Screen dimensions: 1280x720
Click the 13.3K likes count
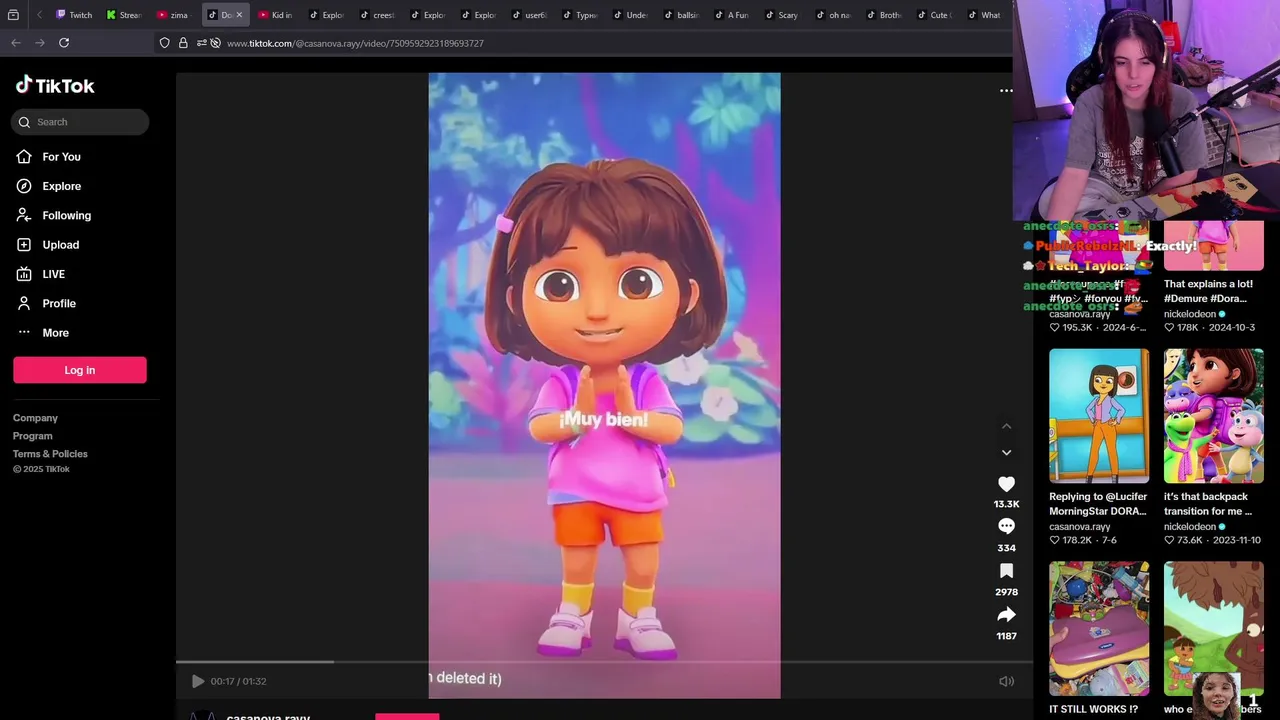[1006, 504]
